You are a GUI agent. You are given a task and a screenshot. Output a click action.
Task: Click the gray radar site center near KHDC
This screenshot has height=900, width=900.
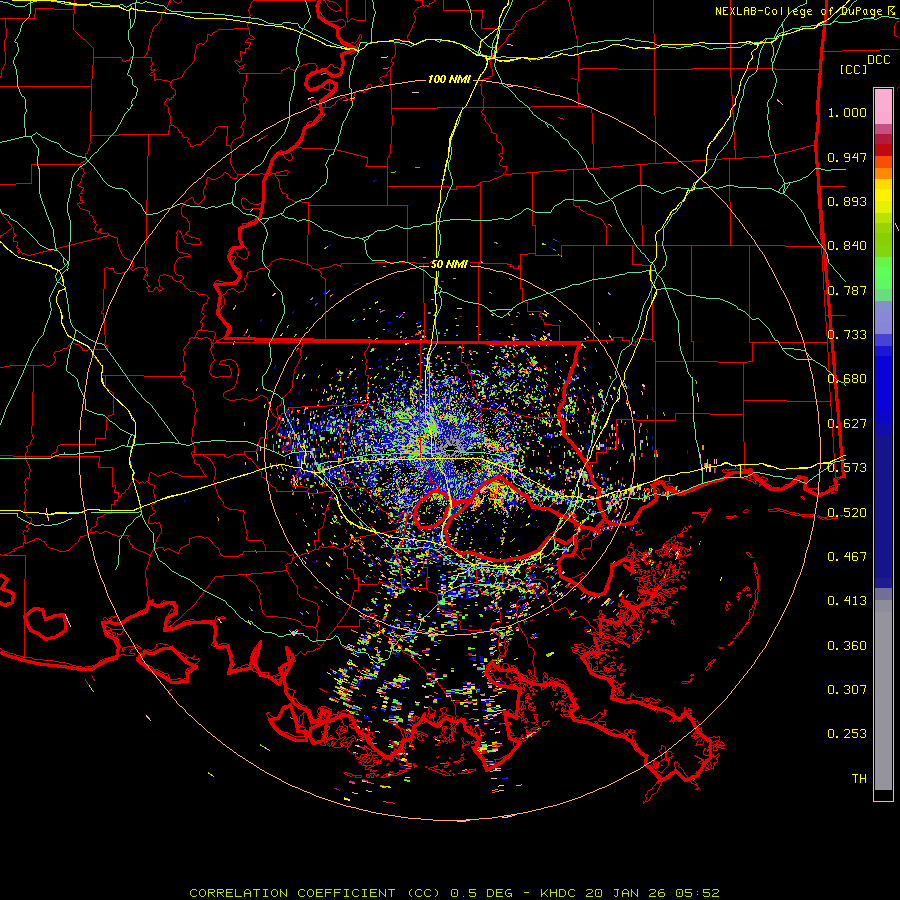click(x=449, y=447)
